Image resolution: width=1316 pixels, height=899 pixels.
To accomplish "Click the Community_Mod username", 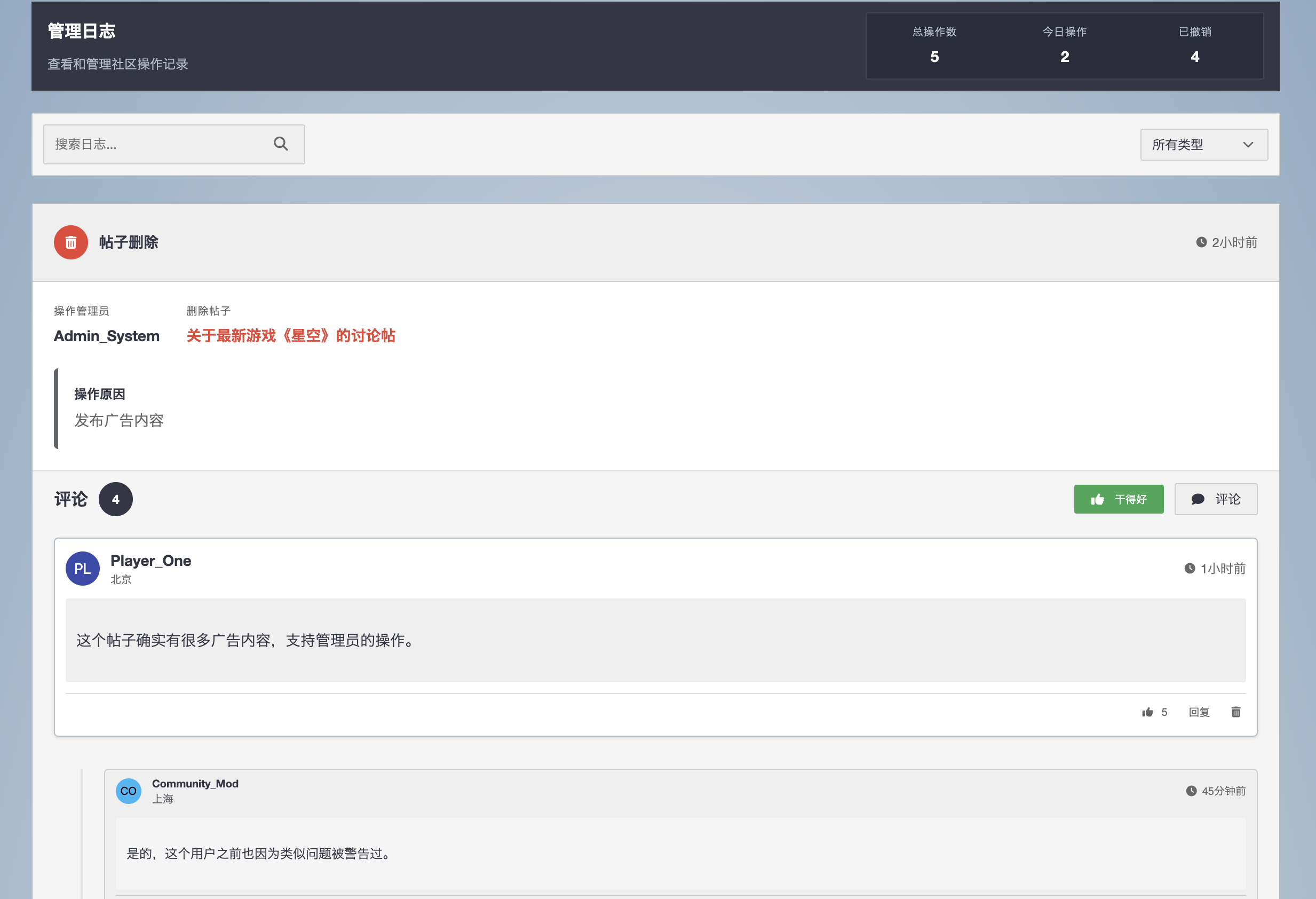I will [x=195, y=784].
